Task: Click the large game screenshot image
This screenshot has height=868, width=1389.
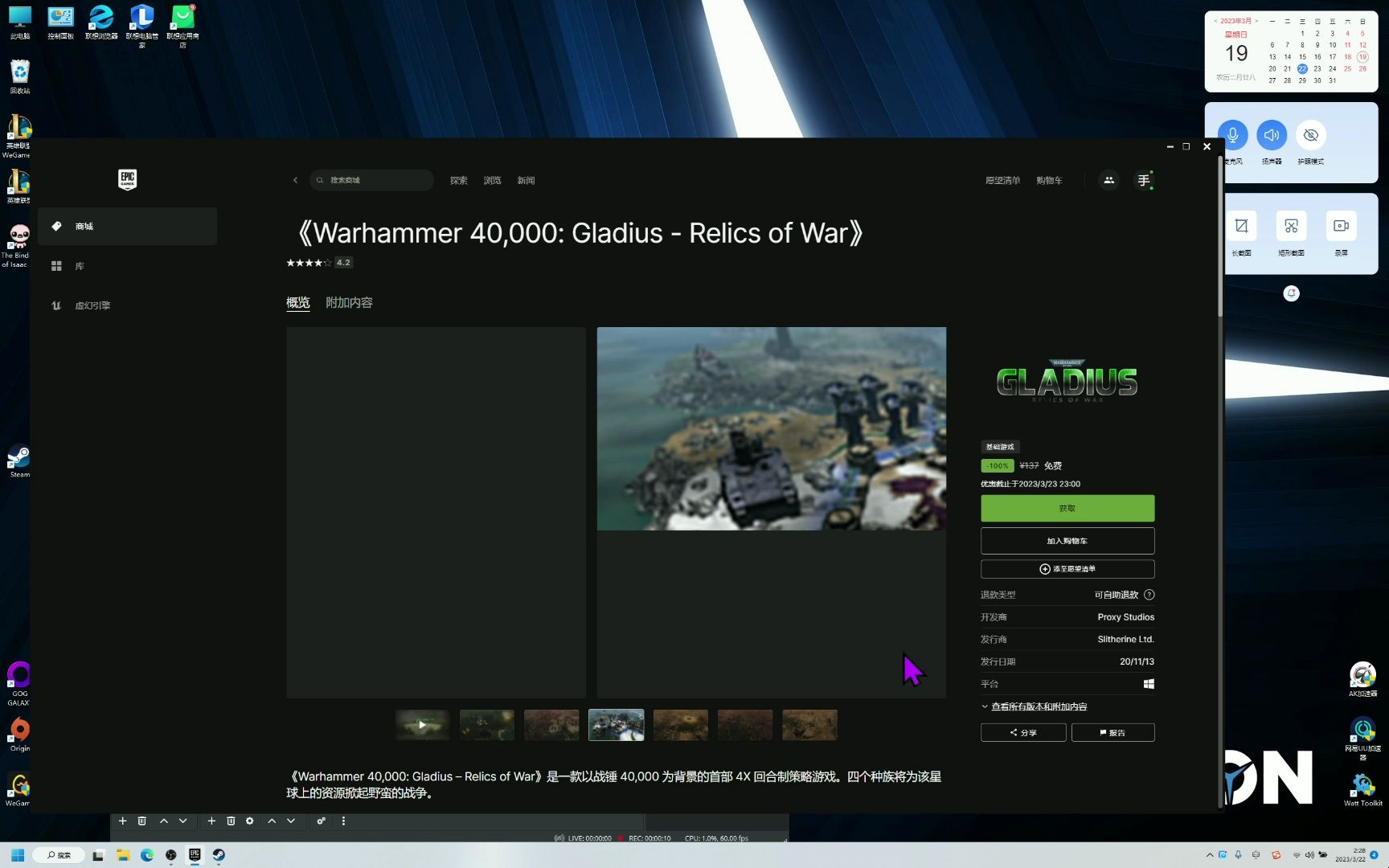Action: tap(772, 428)
